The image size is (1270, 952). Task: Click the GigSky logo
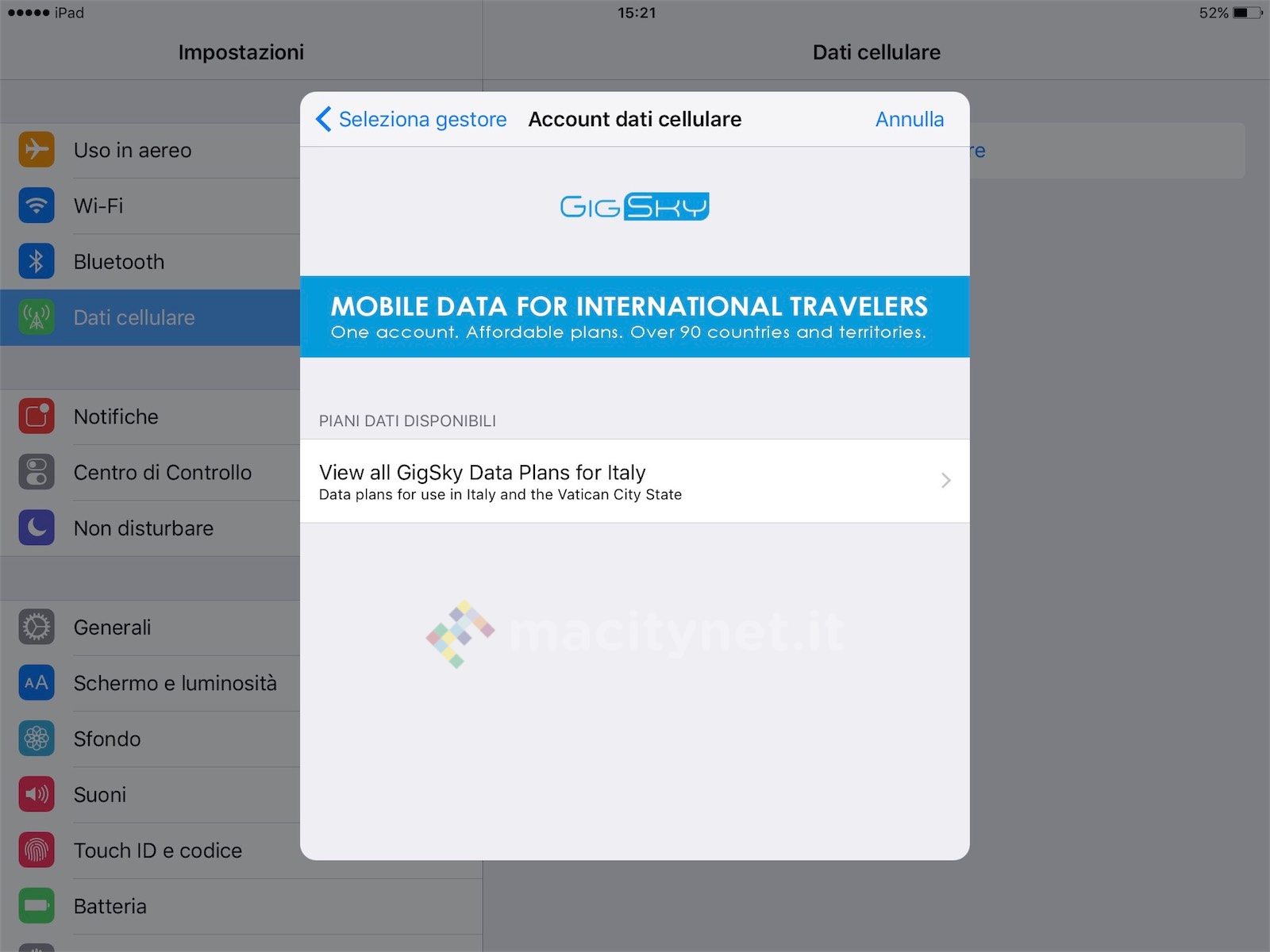pos(634,206)
